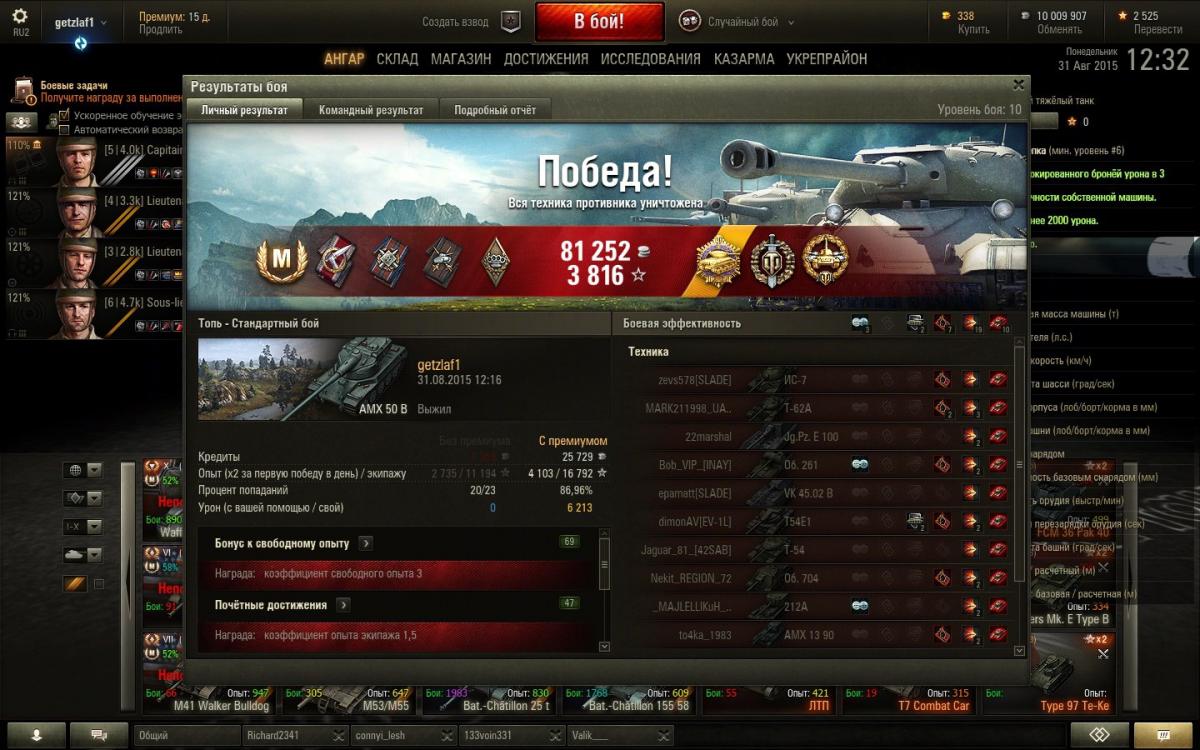The height and width of the screenshot is (750, 1200).
Task: Click the spotted binoculars effectiveness header icon
Action: (860, 324)
